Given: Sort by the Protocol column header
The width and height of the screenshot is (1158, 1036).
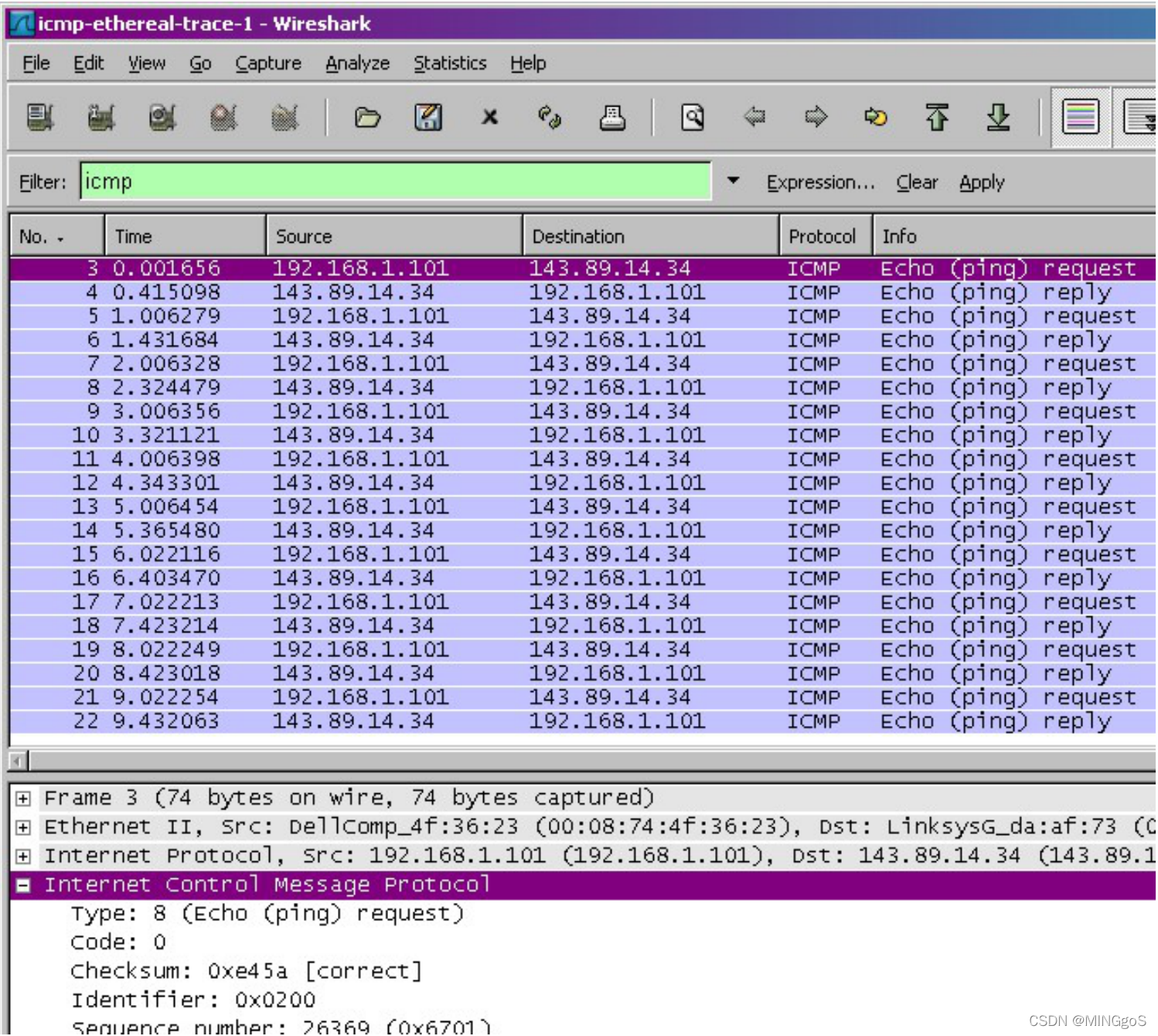Looking at the screenshot, I should tap(826, 237).
